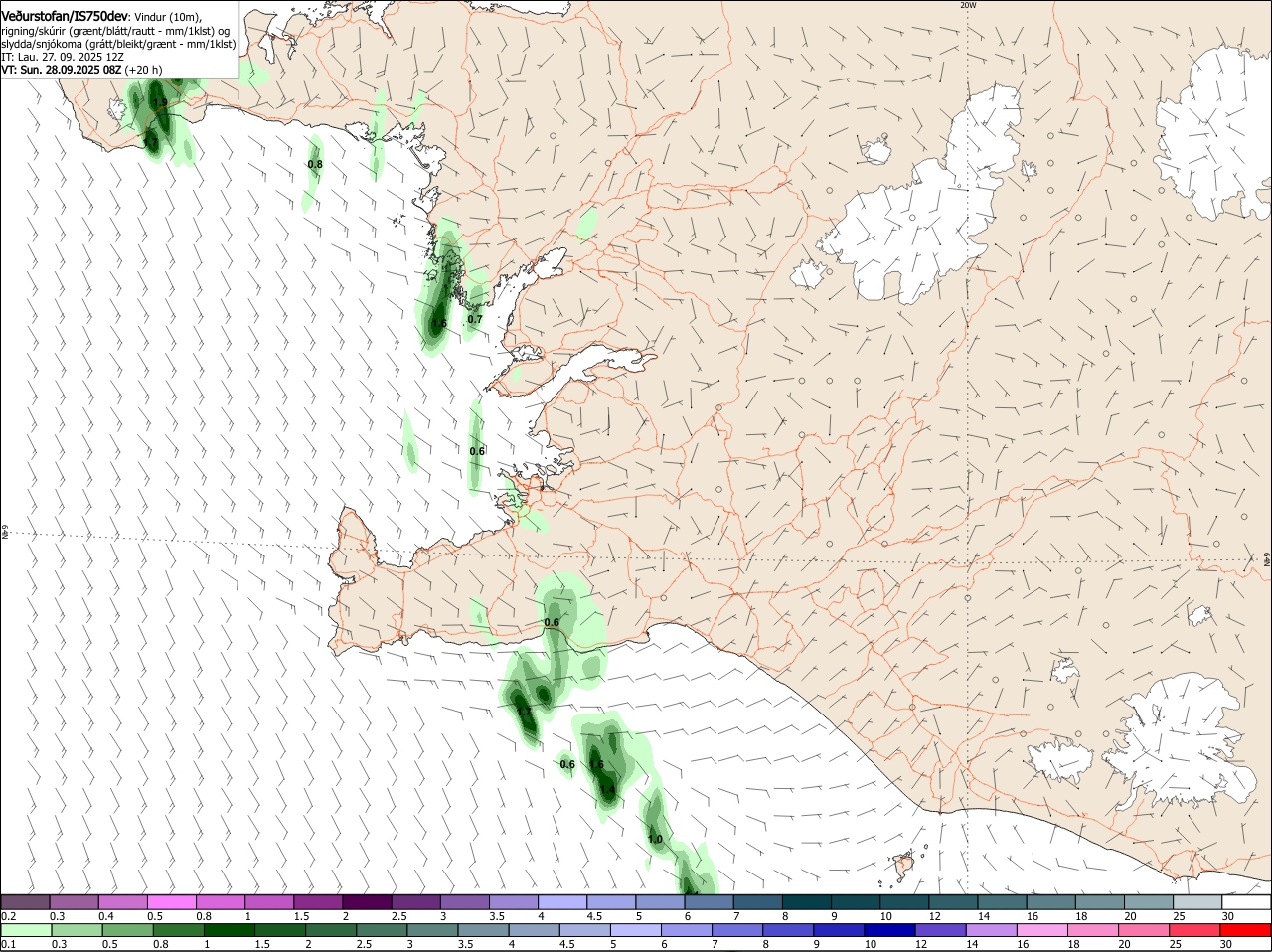1272x952 pixels.
Task: Click the rain legend swatch between 1 and 1.5
Action: pos(229,930)
